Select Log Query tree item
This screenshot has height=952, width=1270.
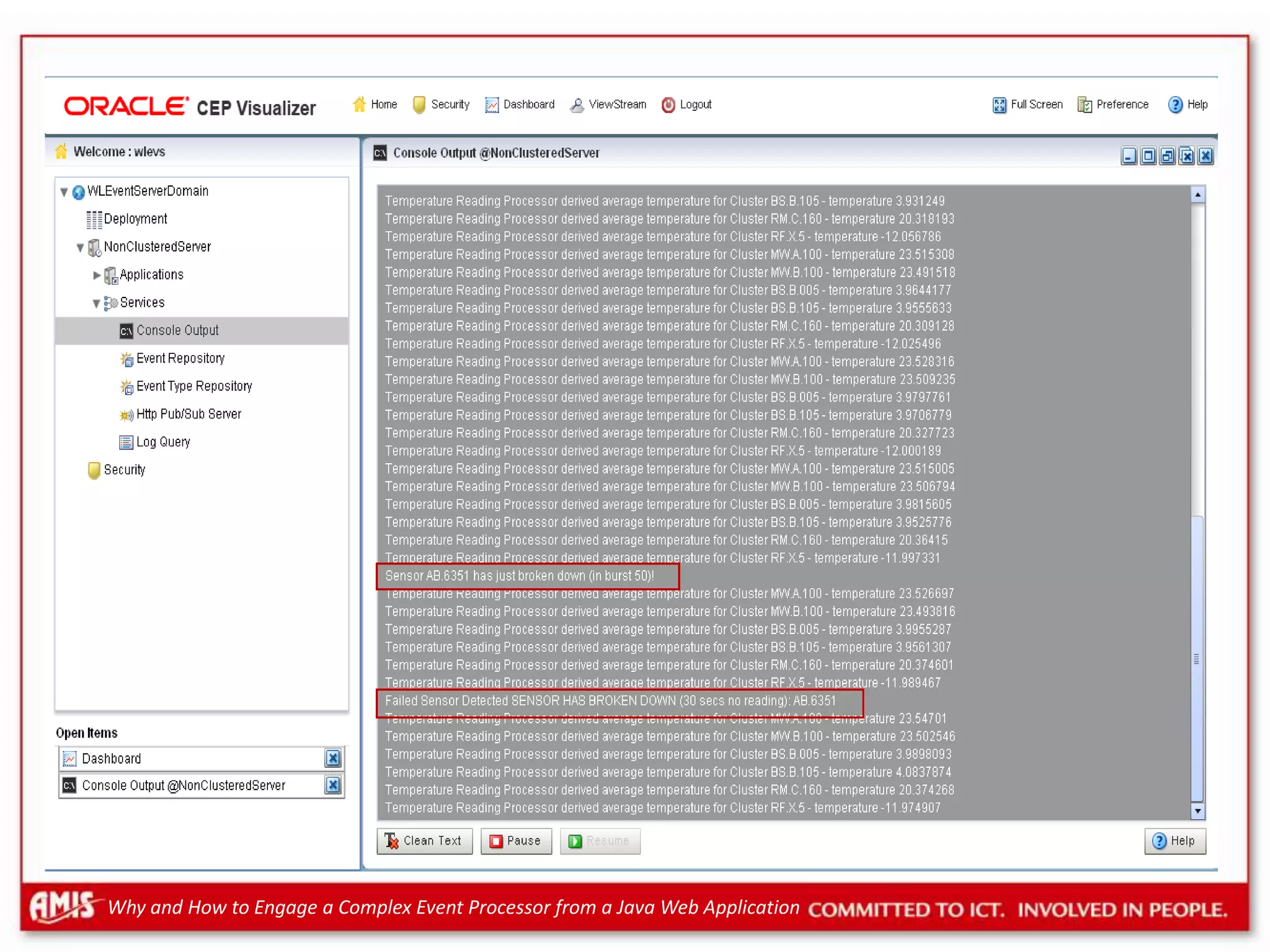(x=163, y=442)
